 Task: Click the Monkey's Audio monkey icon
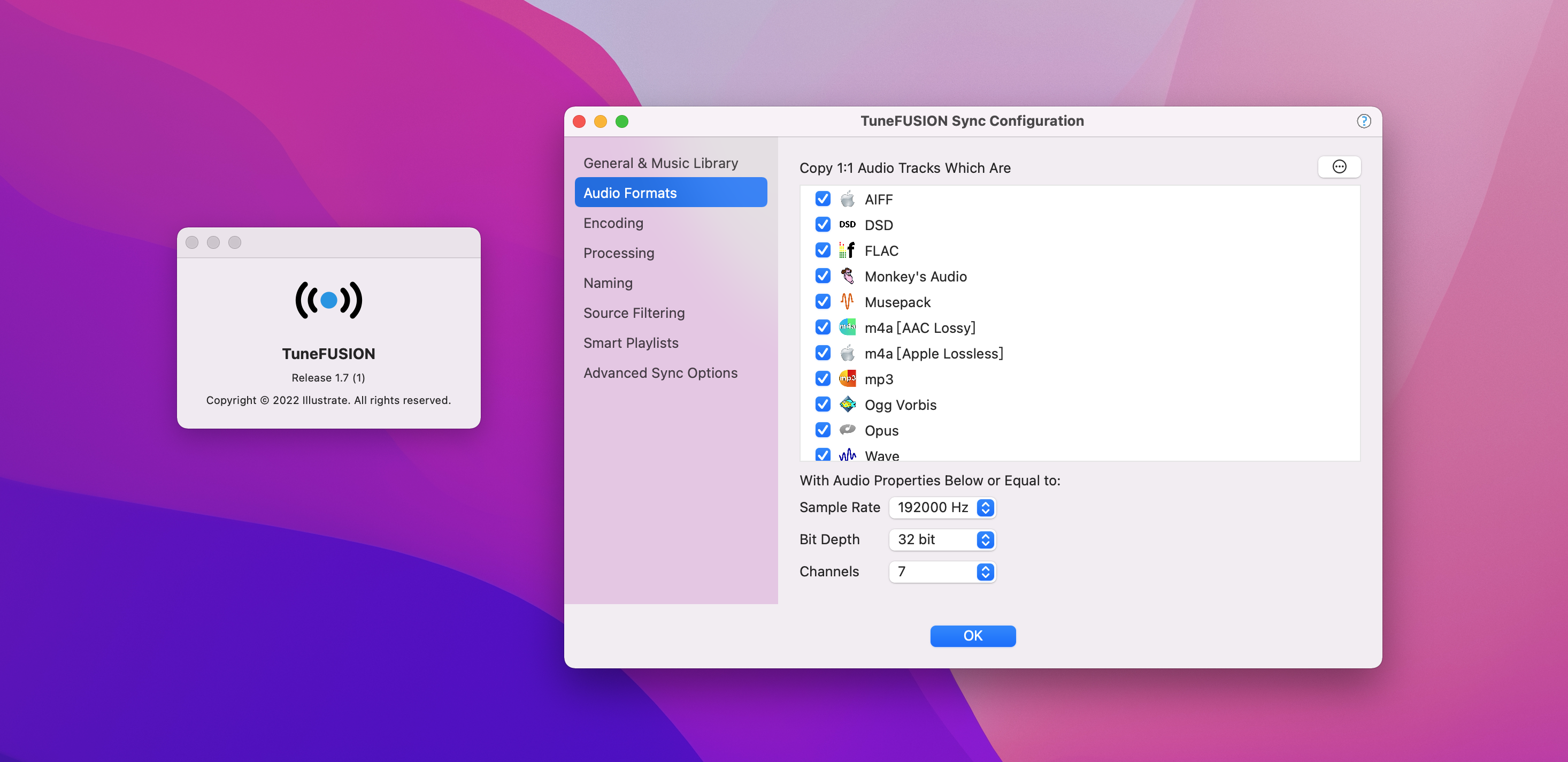tap(847, 276)
